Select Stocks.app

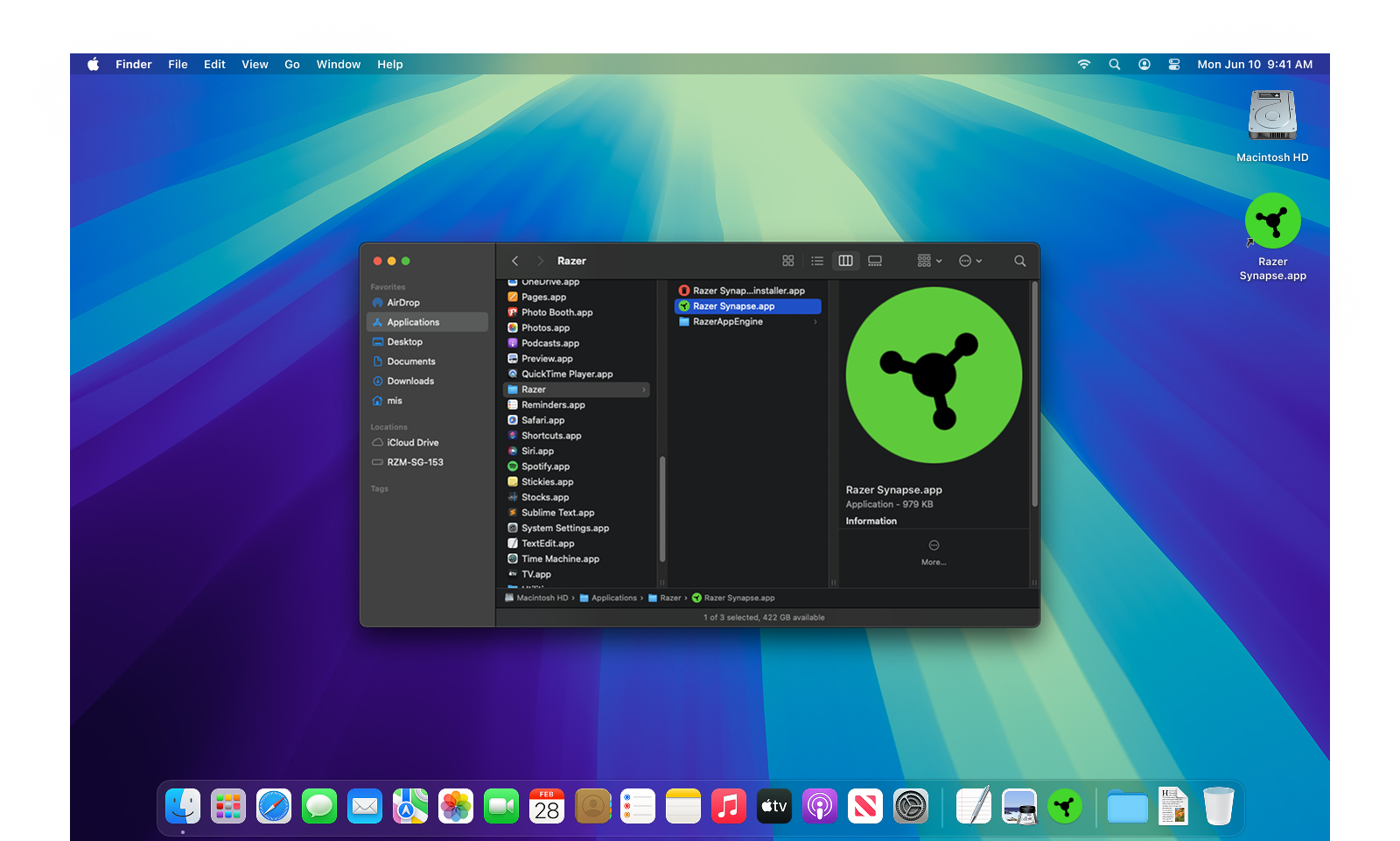pos(577,497)
